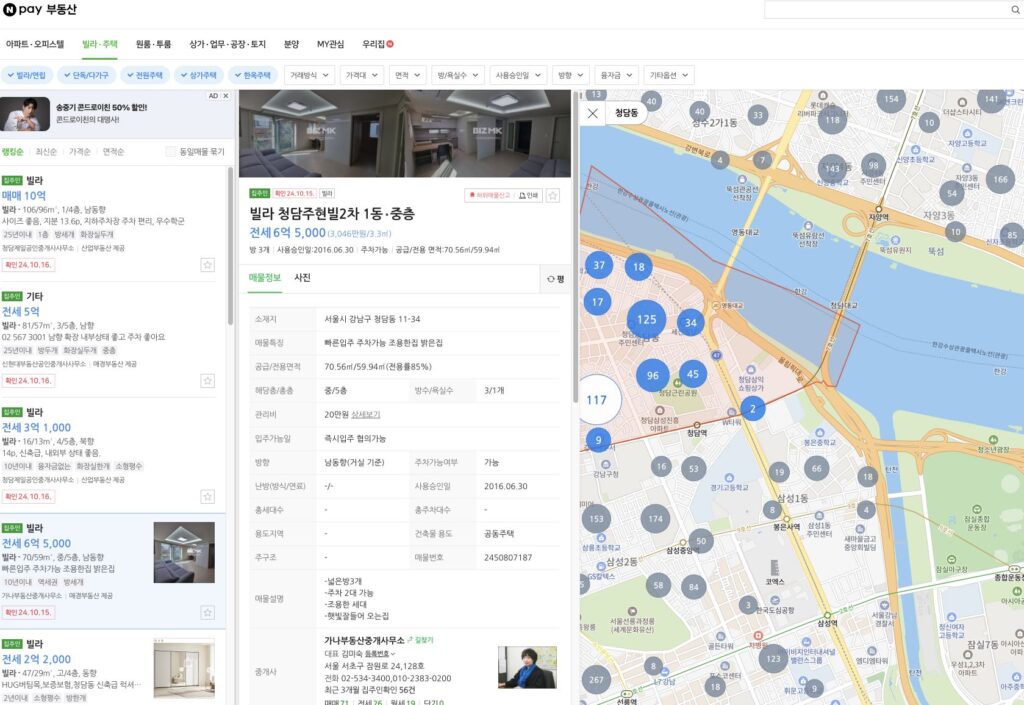Open the blue 18 map cluster
Viewport: 1024px width, 705px height.
click(639, 266)
